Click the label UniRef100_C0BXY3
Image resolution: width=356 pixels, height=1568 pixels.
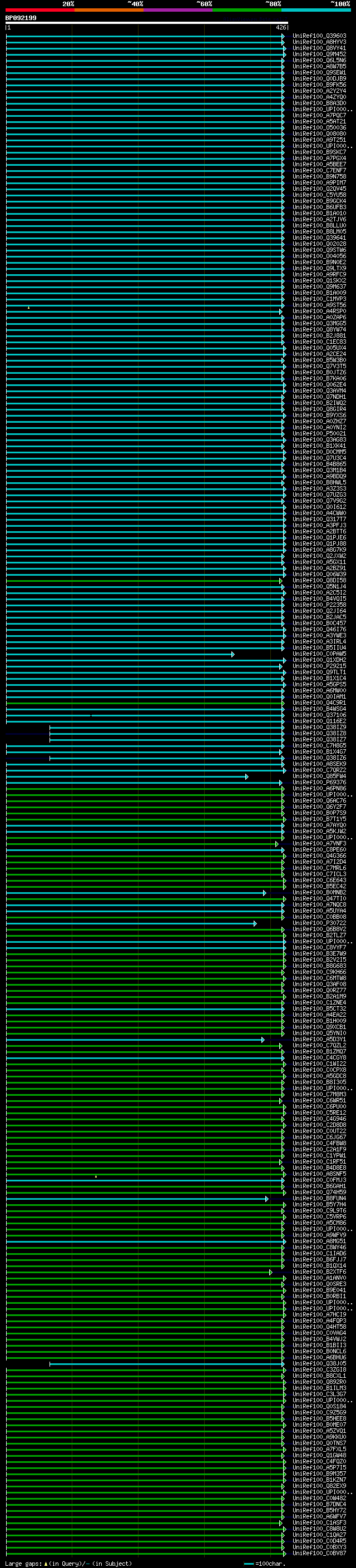click(x=319, y=1547)
